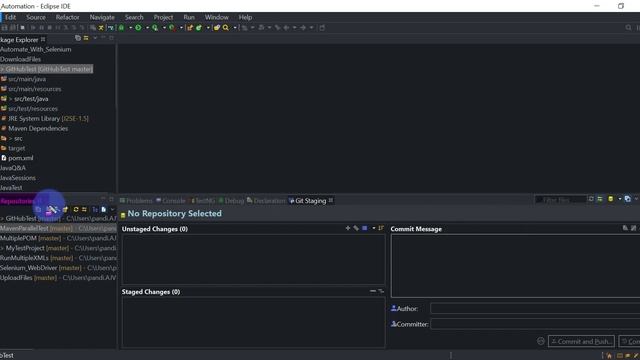Click the compare mode icon in Git Staging
Screen dimensions: 640x360
(x=628, y=199)
